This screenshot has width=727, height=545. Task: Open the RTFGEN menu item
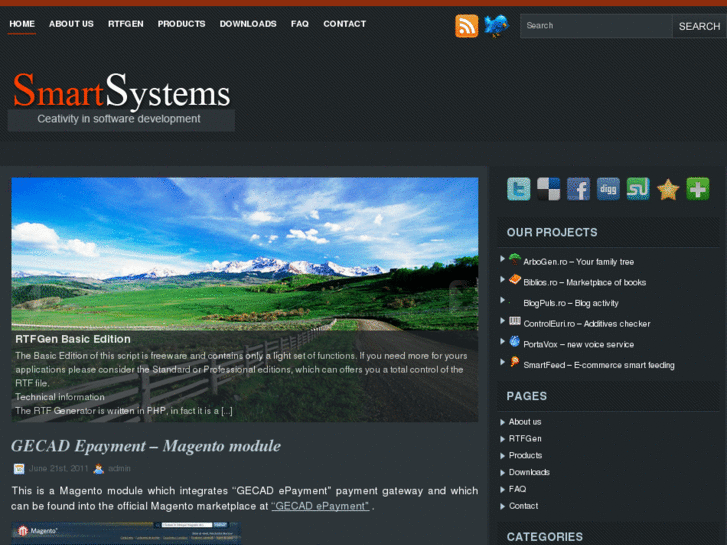[x=126, y=24]
